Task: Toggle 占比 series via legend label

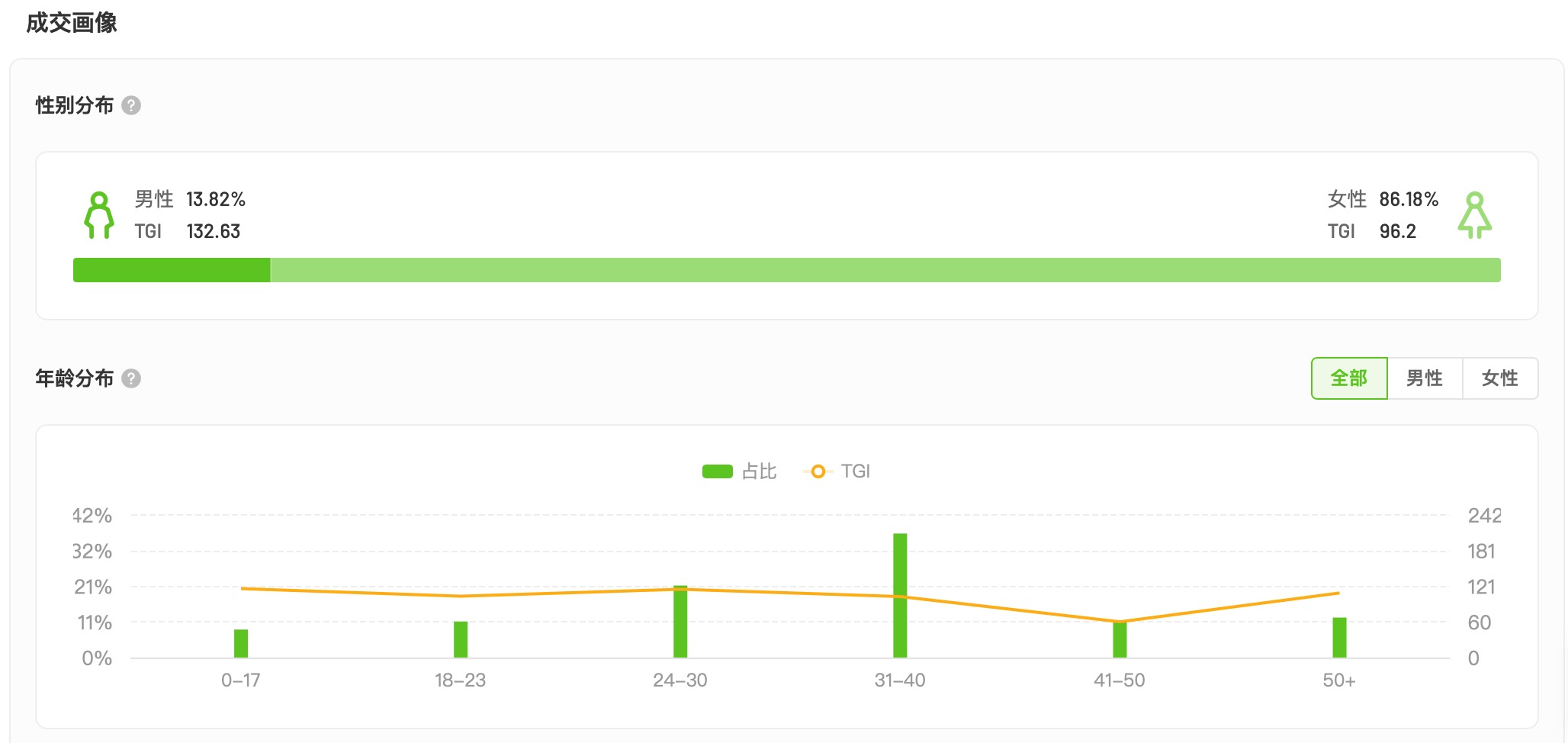Action: pyautogui.click(x=759, y=471)
